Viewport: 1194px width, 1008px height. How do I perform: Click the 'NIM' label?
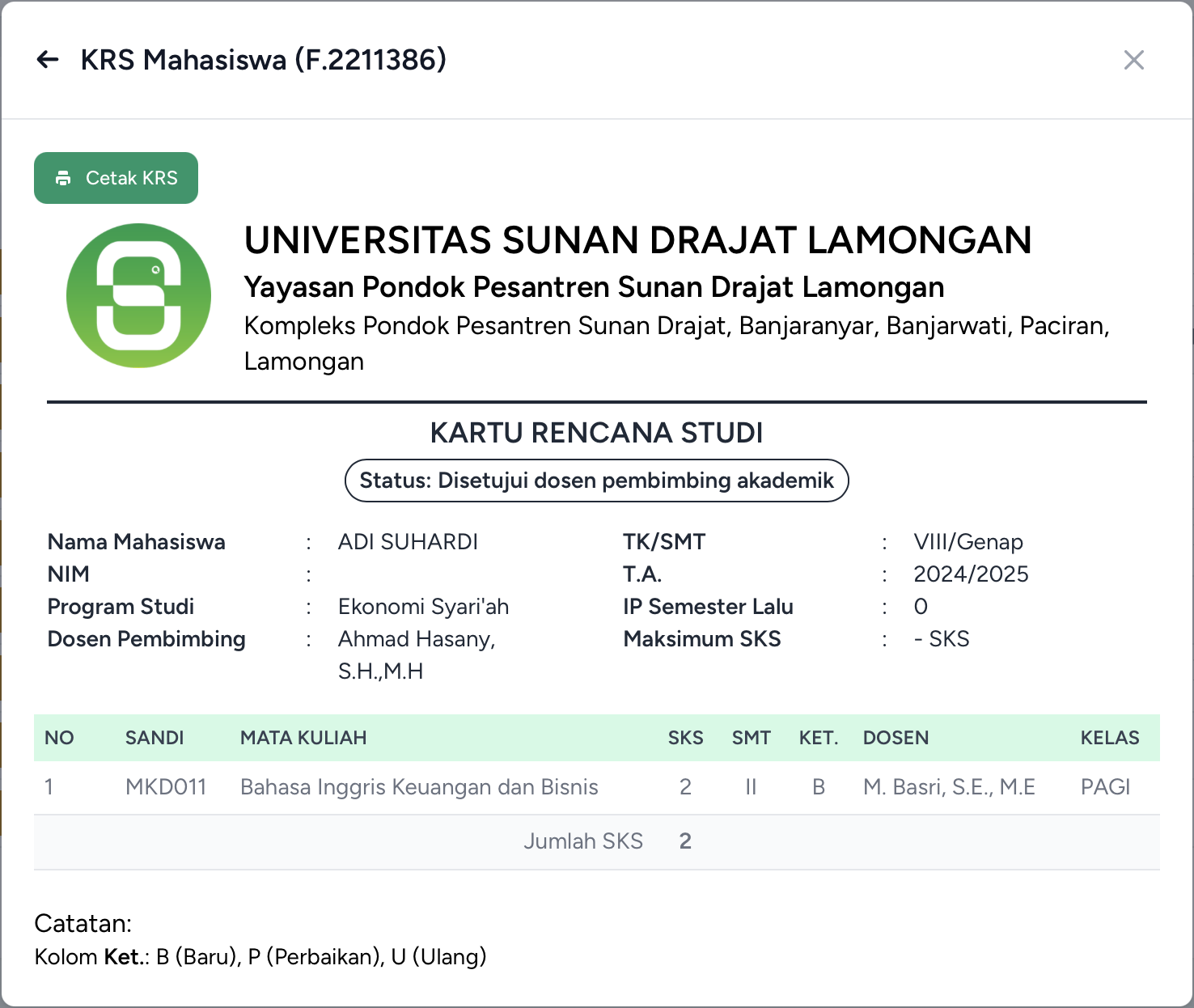(69, 574)
